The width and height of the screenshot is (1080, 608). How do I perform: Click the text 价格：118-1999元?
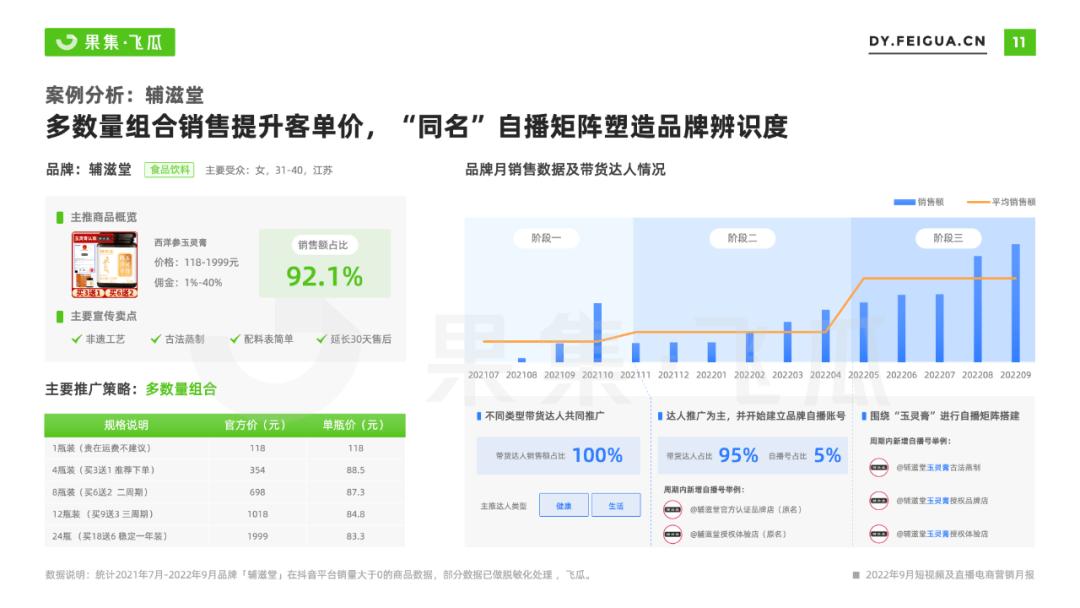tap(196, 262)
